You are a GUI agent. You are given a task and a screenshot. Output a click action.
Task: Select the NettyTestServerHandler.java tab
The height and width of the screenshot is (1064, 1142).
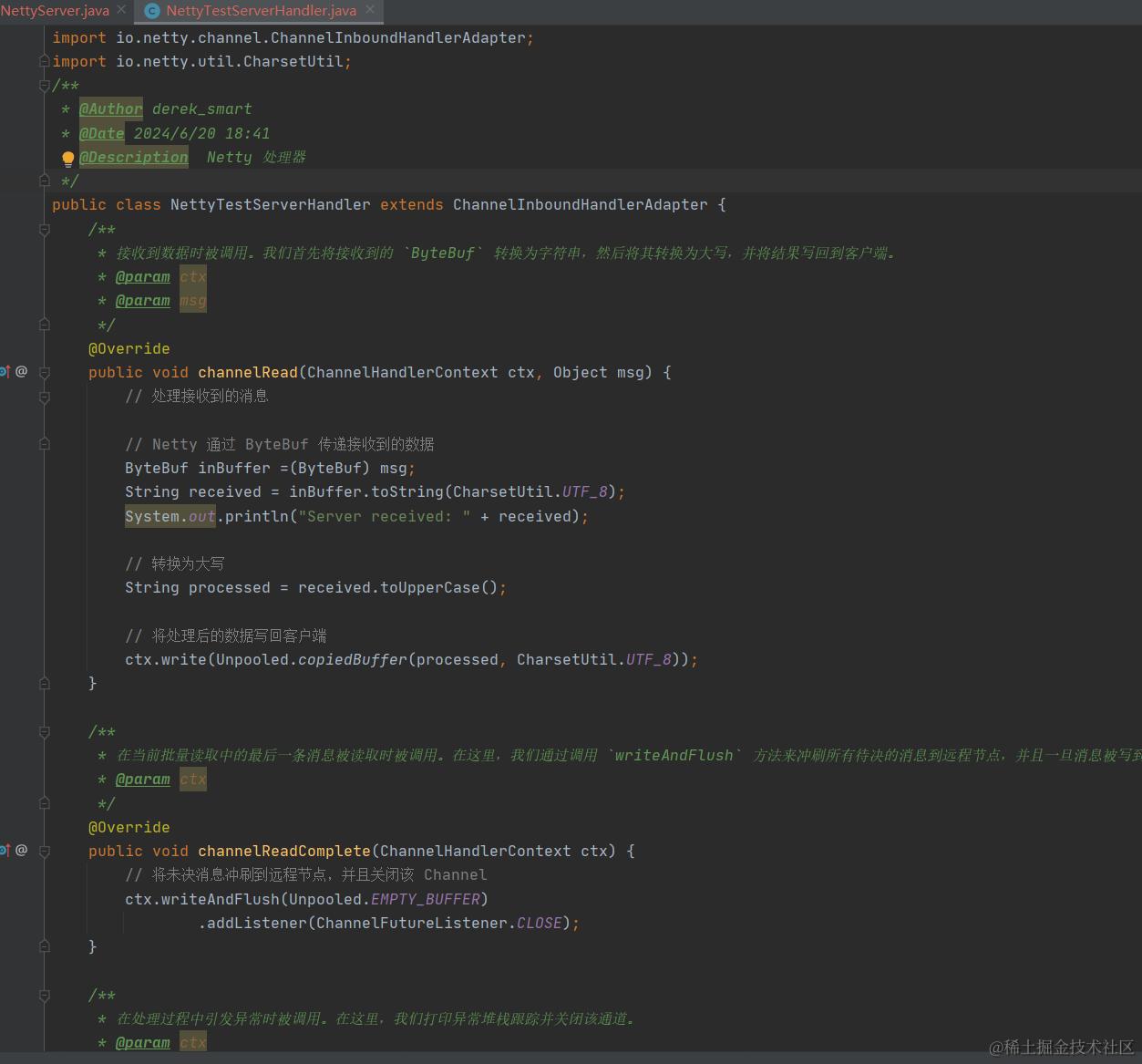pyautogui.click(x=261, y=11)
